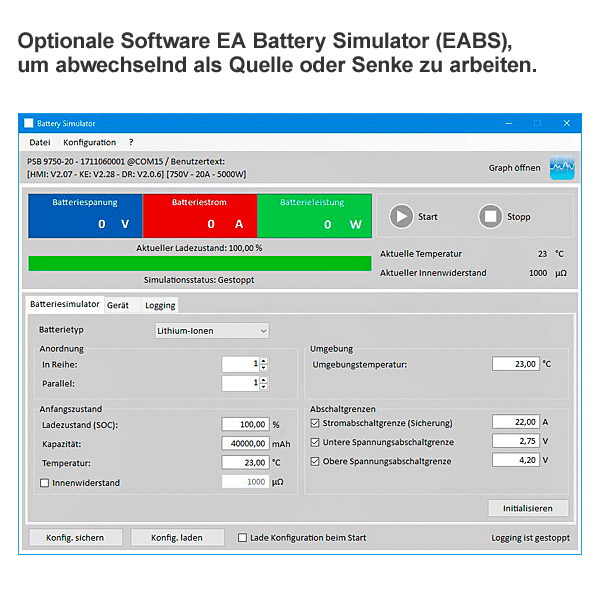The width and height of the screenshot is (600, 600).
Task: Toggle Stromabschaltgrenze (Sicherung) checkbox
Action: pos(315,422)
